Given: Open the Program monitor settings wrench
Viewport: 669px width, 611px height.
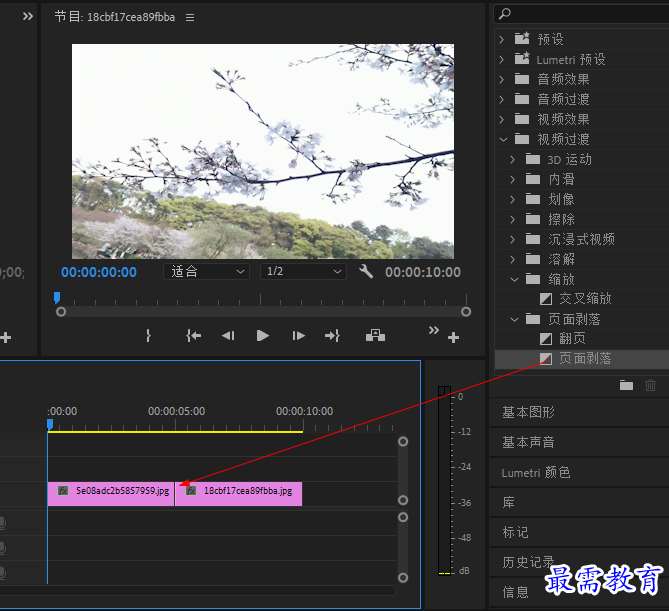Looking at the screenshot, I should [366, 271].
